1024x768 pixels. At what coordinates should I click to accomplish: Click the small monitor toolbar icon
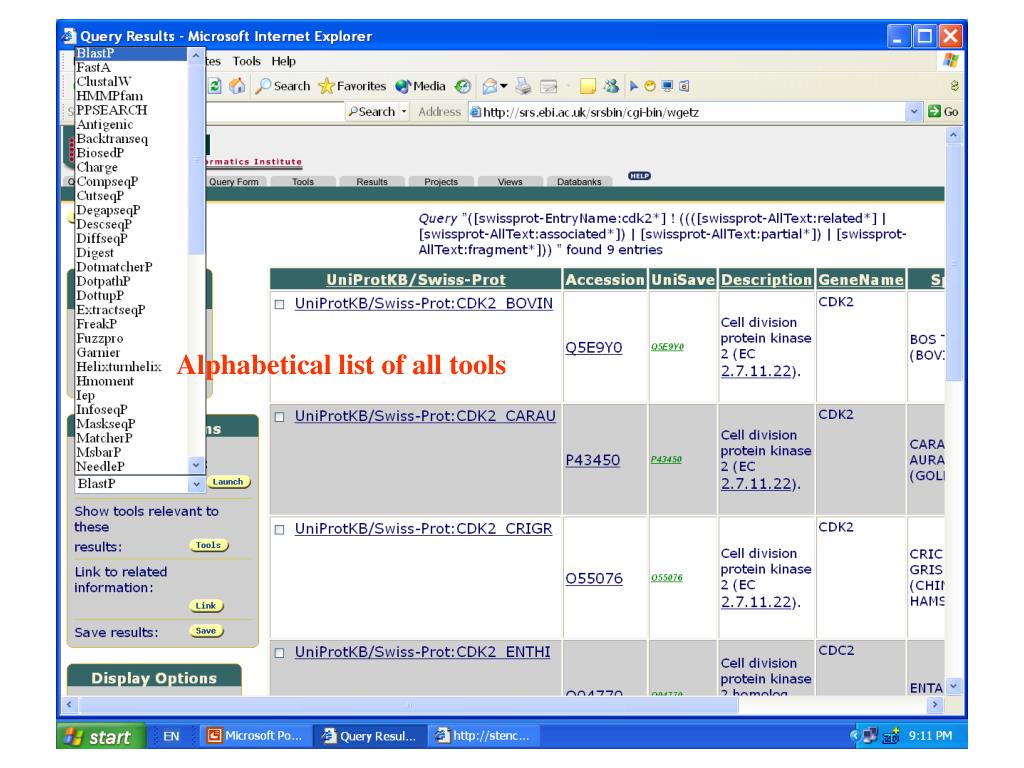point(667,86)
